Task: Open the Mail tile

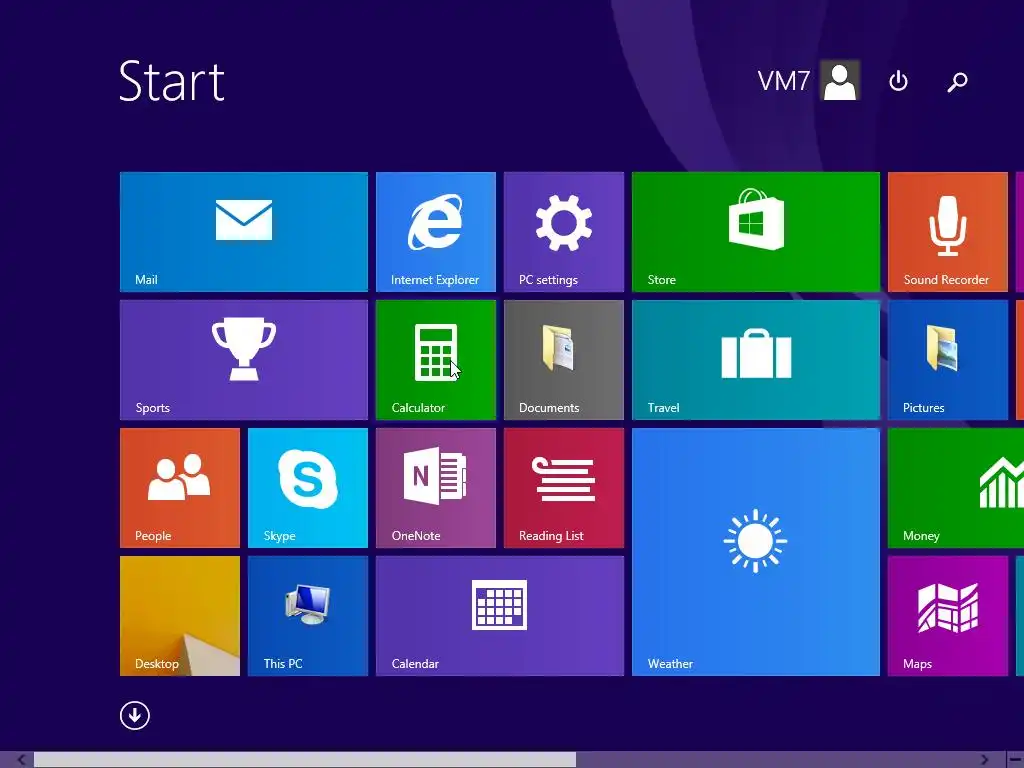Action: click(244, 232)
